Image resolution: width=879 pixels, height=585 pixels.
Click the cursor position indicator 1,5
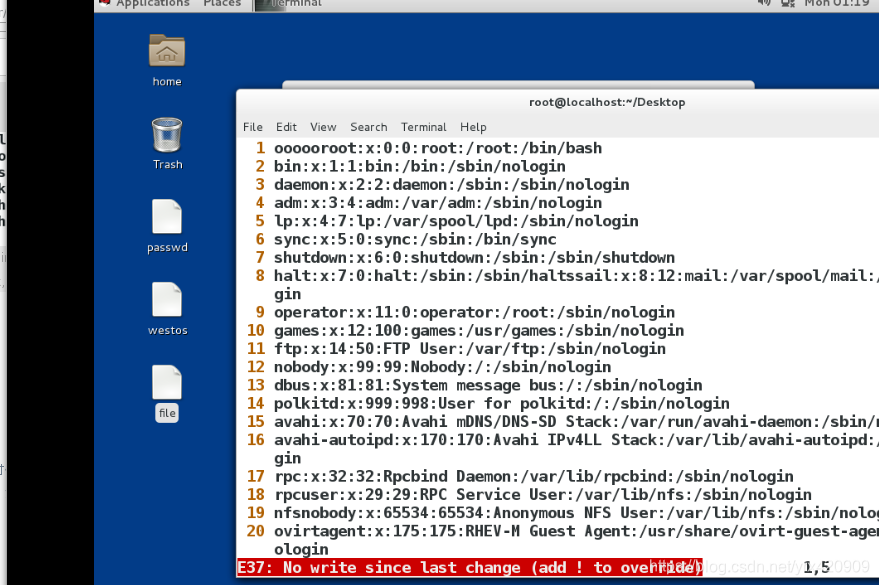pos(816,568)
